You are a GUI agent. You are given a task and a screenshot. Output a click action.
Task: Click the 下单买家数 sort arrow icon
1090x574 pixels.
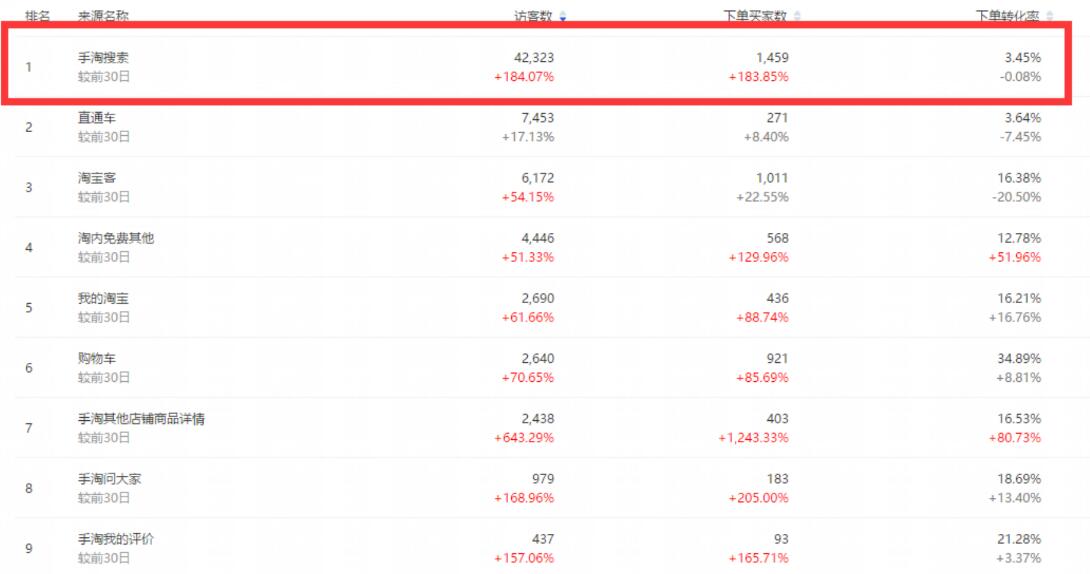[797, 17]
